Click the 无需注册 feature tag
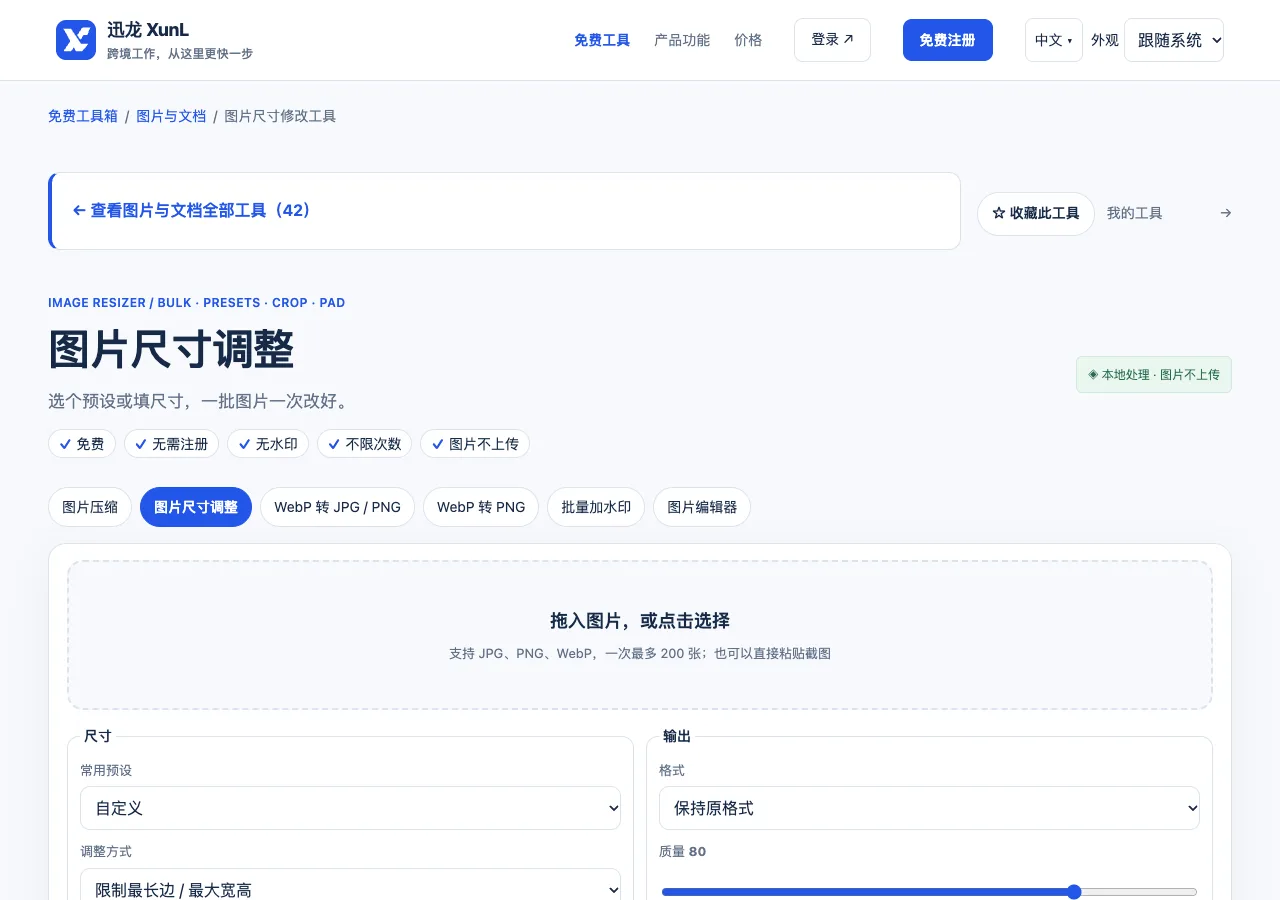Screen dimensions: 1280x900 pos(172,444)
